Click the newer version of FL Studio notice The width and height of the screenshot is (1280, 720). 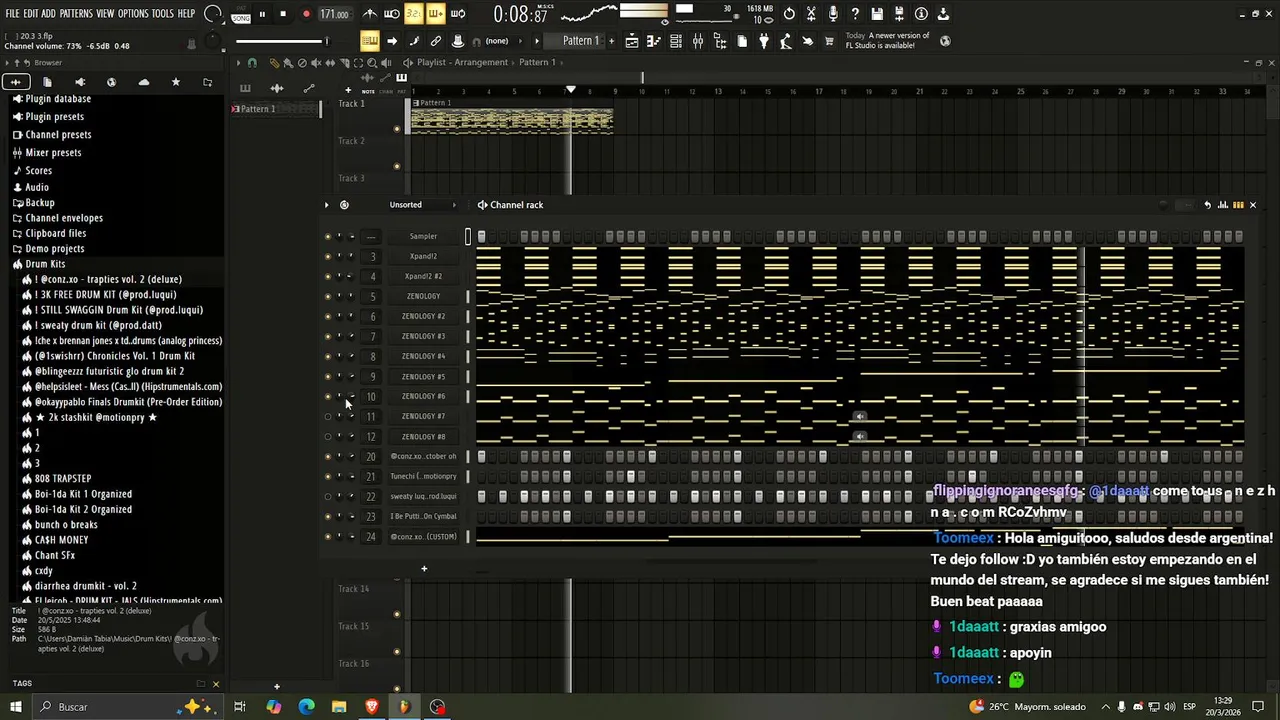(888, 41)
